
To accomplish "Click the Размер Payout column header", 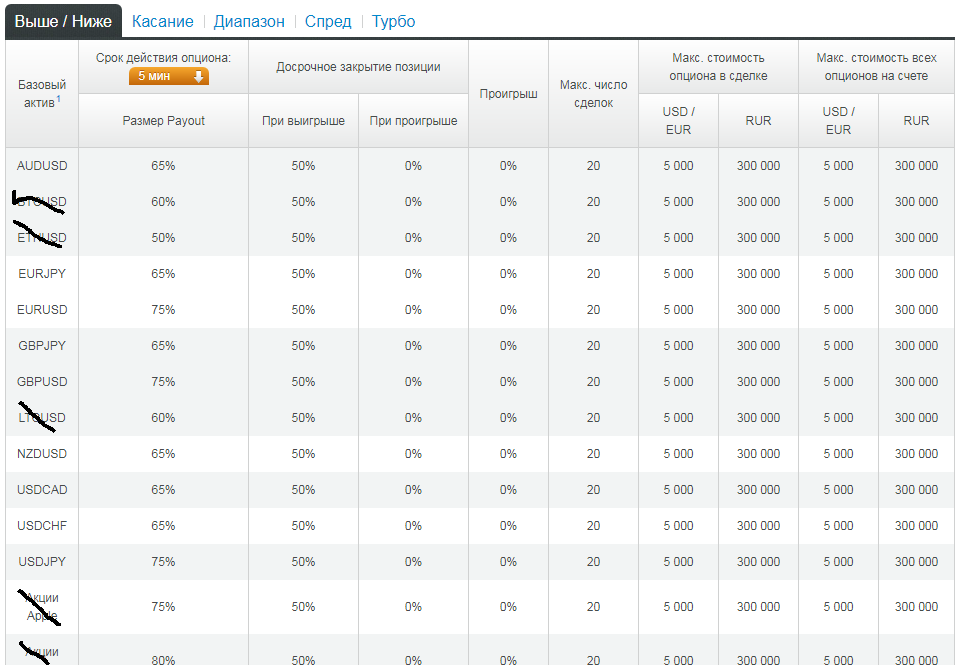I will click(164, 121).
